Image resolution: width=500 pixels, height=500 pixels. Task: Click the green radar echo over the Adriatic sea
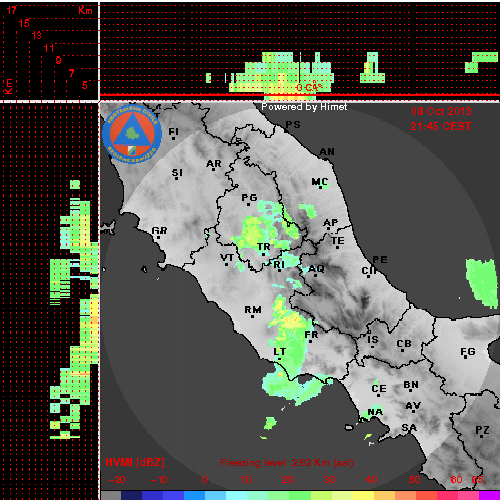[x=482, y=282]
